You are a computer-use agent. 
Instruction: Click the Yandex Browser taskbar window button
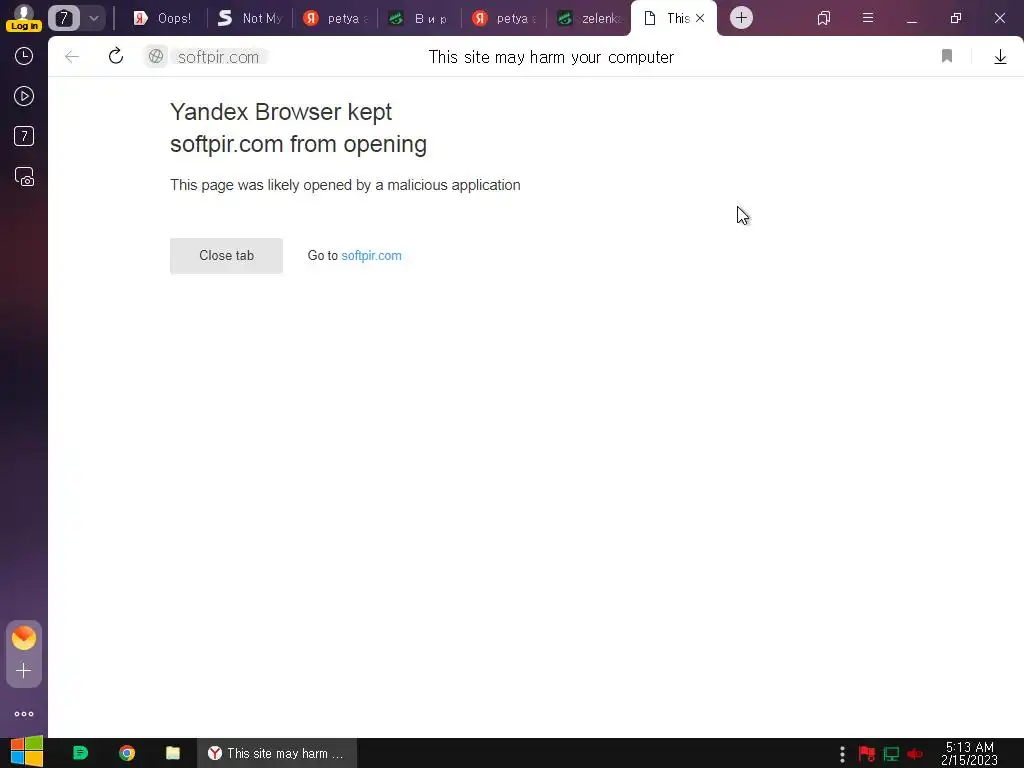pyautogui.click(x=277, y=753)
